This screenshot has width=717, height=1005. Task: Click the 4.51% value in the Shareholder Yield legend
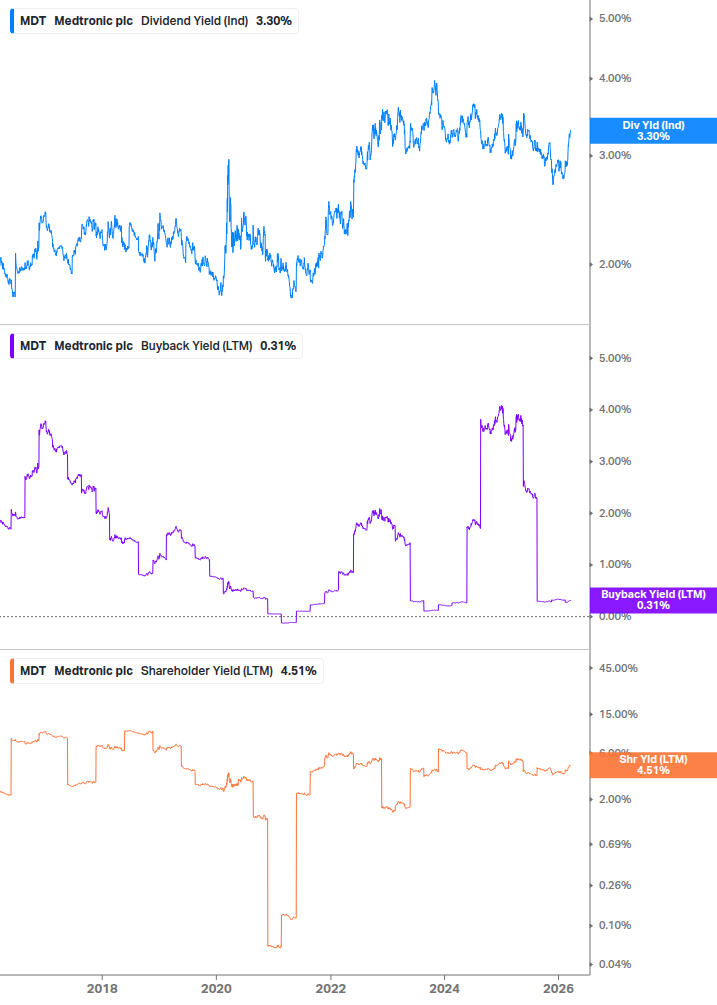click(299, 670)
